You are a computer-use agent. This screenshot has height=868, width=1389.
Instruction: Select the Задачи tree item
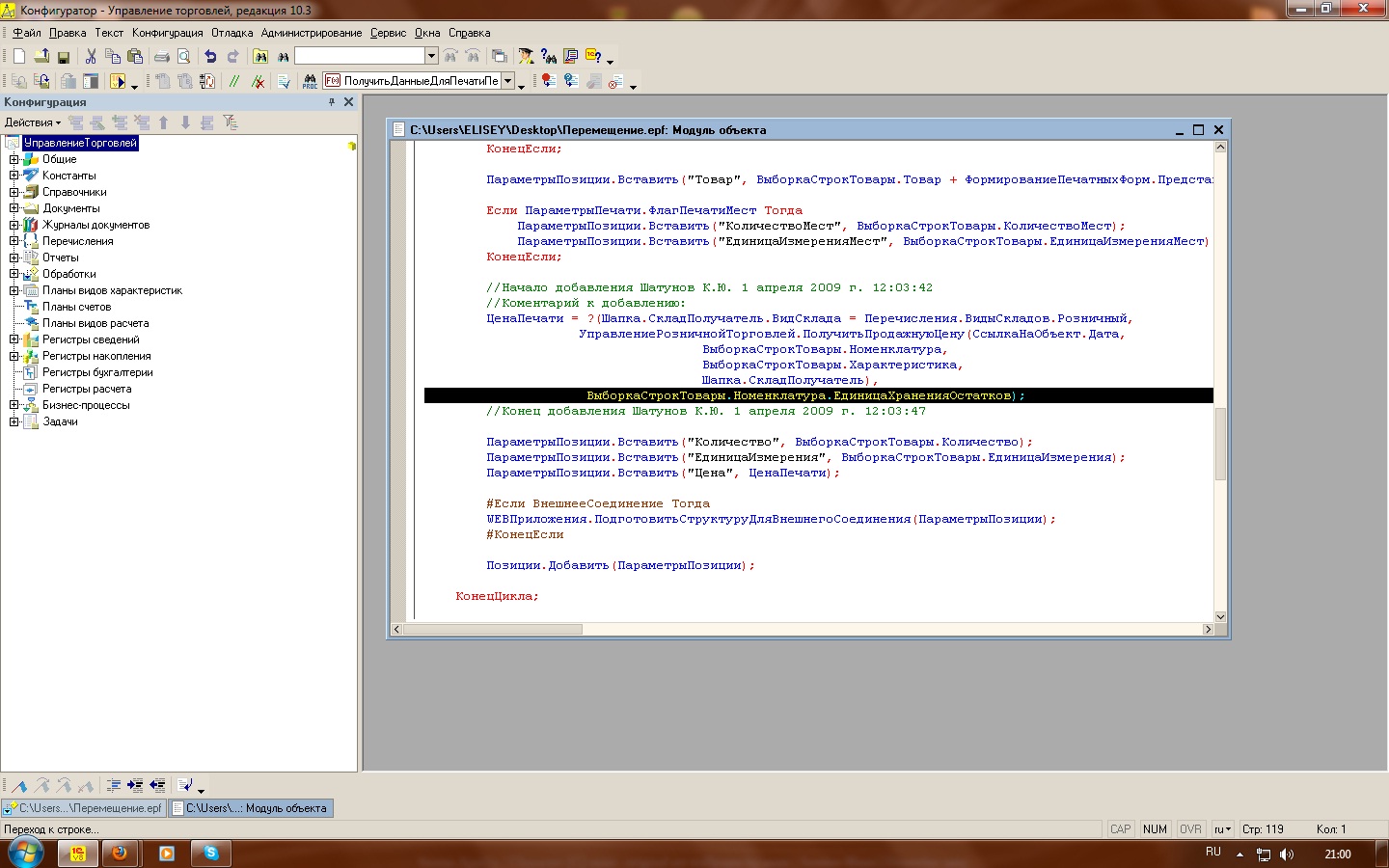click(x=60, y=421)
